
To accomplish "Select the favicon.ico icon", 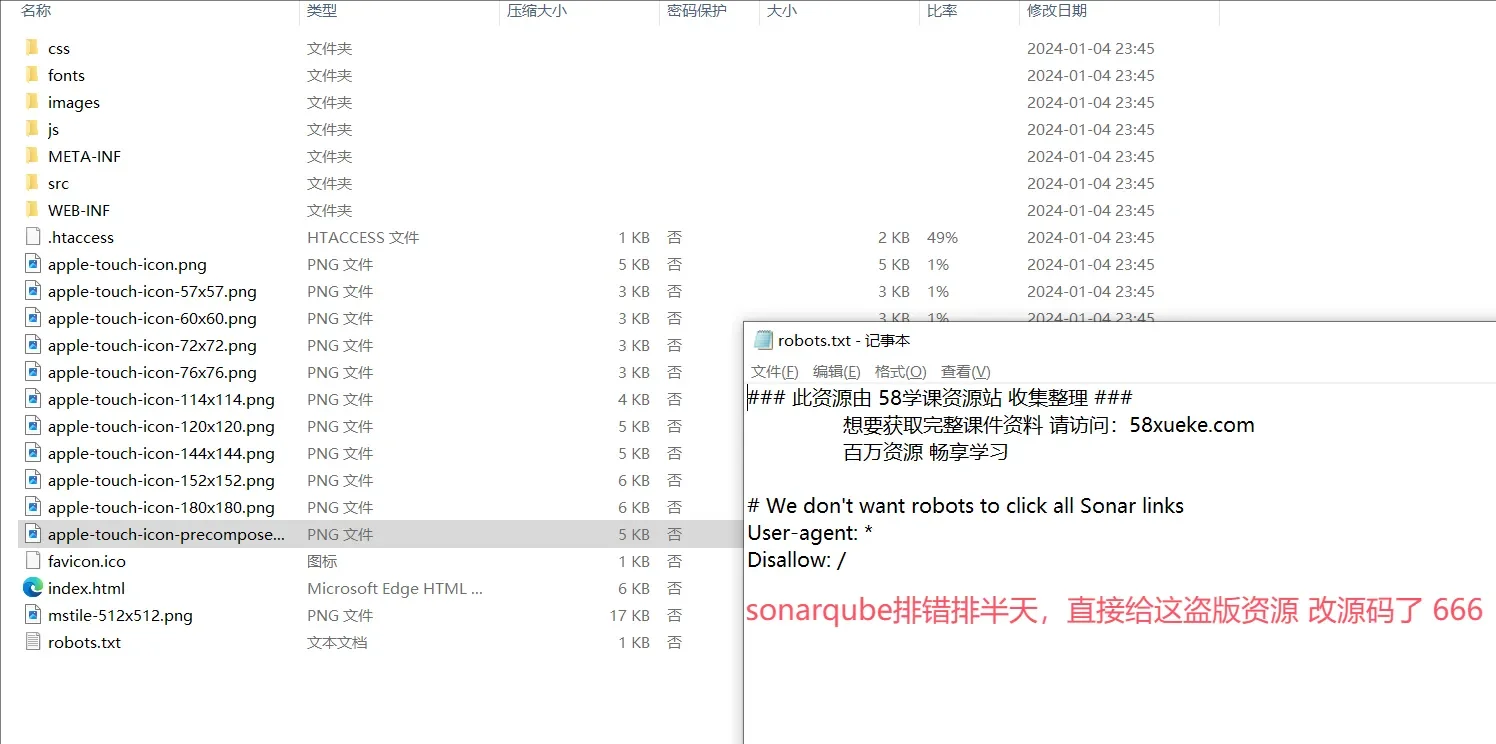I will [x=31, y=561].
